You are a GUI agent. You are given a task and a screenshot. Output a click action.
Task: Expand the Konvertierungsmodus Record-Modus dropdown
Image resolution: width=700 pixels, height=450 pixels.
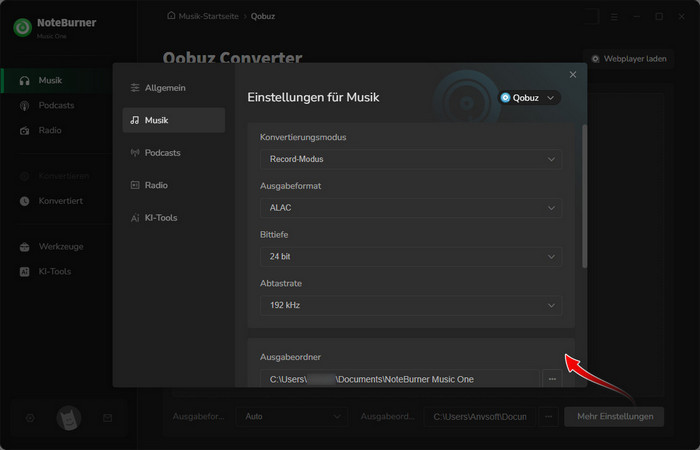411,159
